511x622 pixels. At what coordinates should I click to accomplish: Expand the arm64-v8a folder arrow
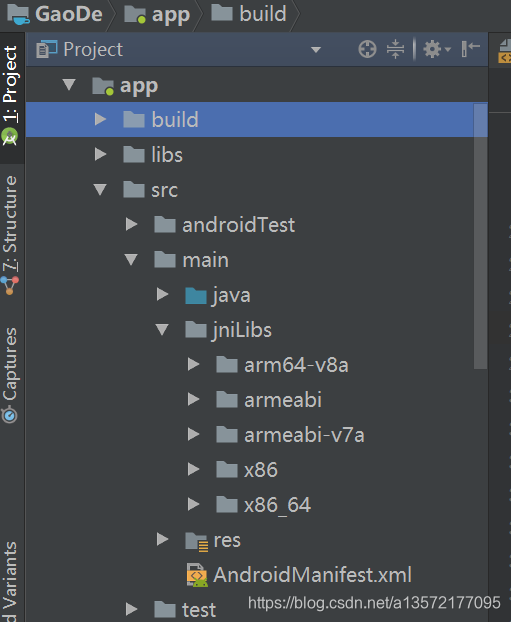pos(193,364)
